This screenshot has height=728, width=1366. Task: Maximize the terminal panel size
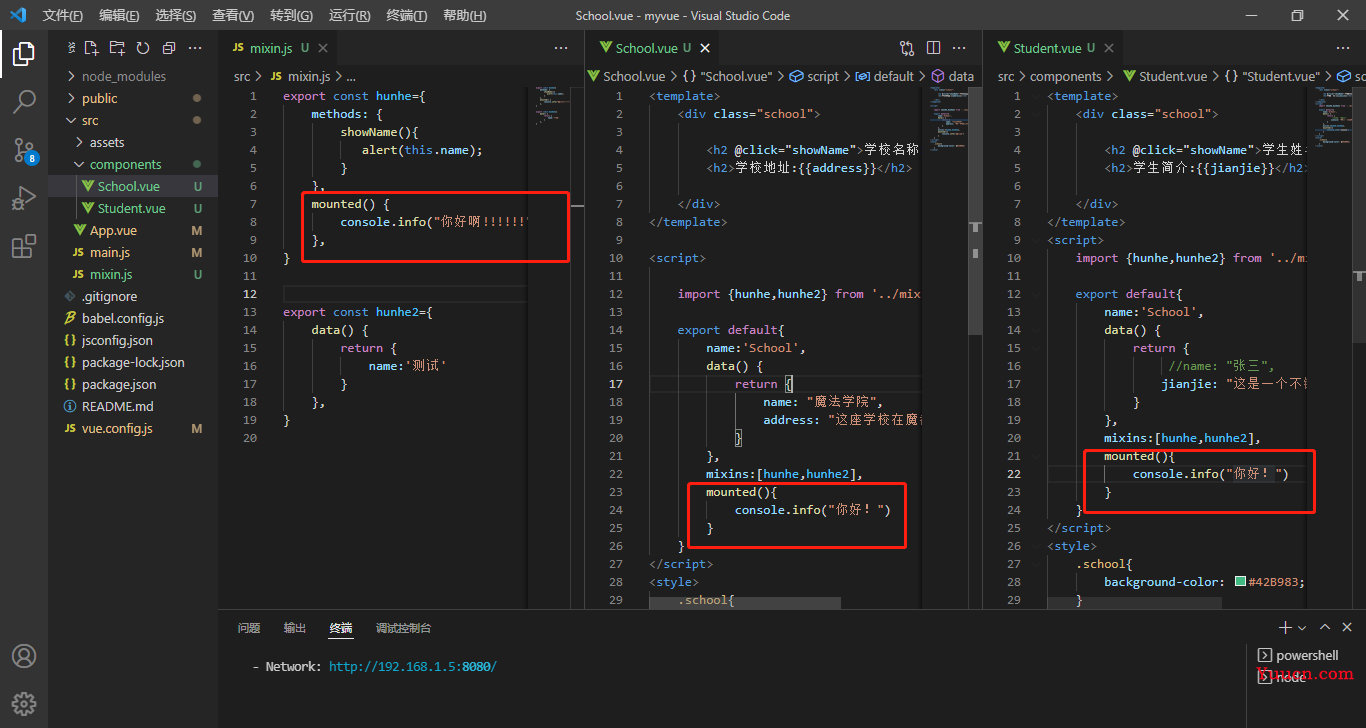tap(1325, 628)
